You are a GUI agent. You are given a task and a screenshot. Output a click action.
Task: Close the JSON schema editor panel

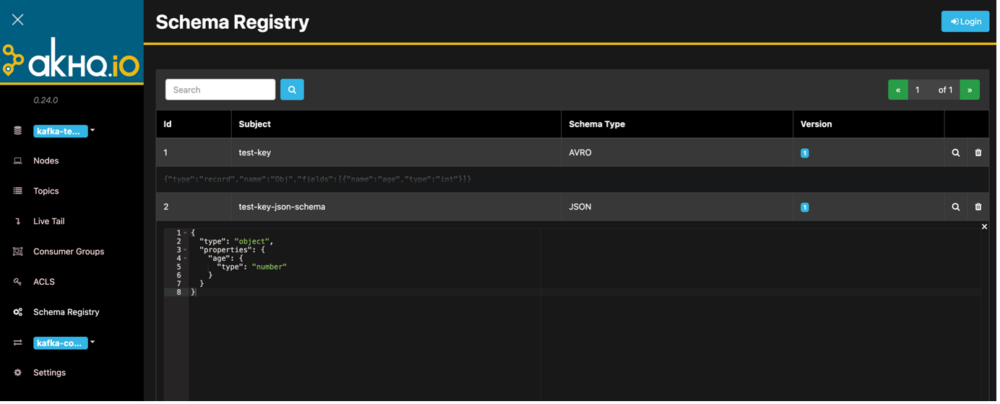pos(984,227)
